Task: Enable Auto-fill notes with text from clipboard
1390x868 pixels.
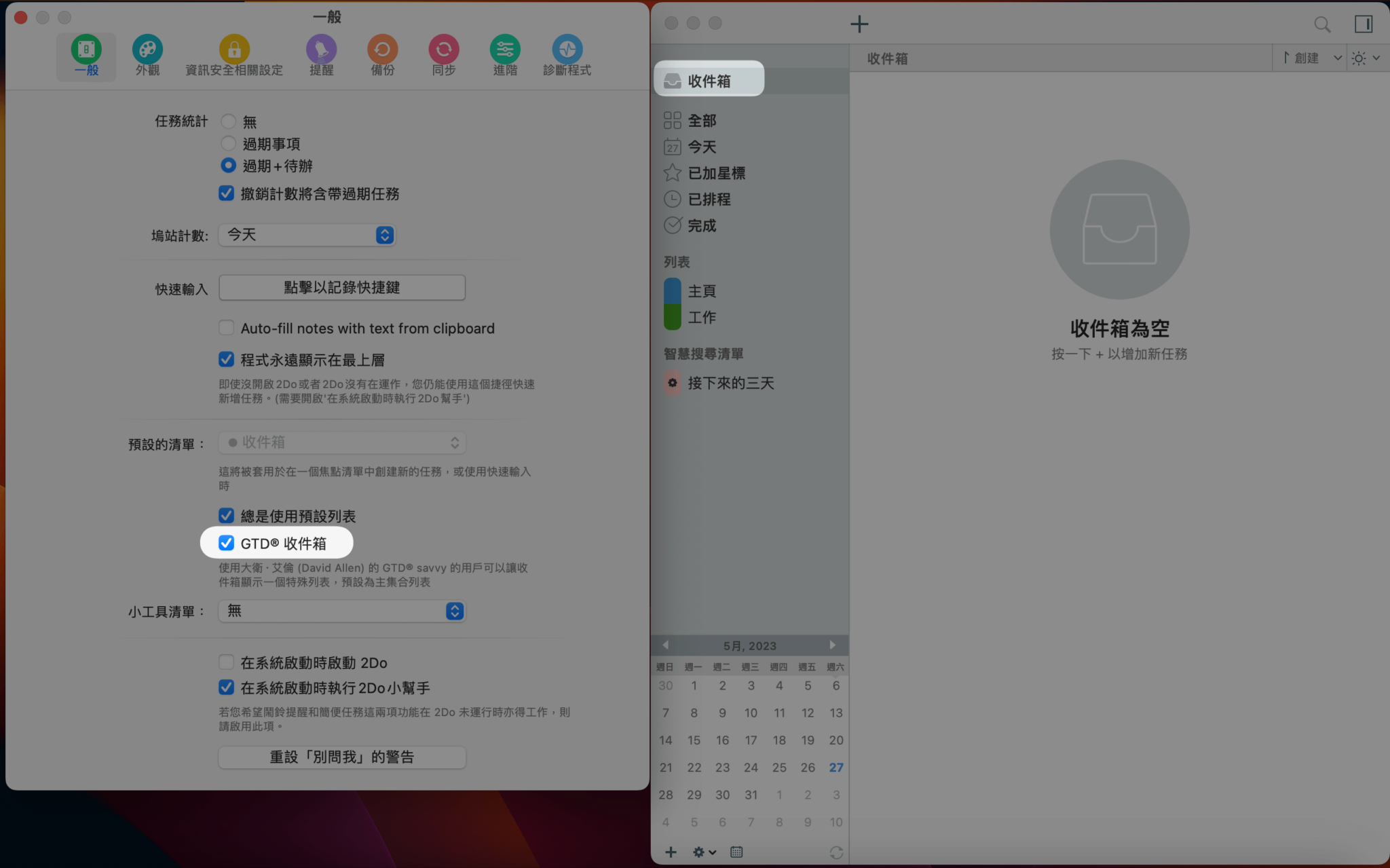Action: [227, 327]
